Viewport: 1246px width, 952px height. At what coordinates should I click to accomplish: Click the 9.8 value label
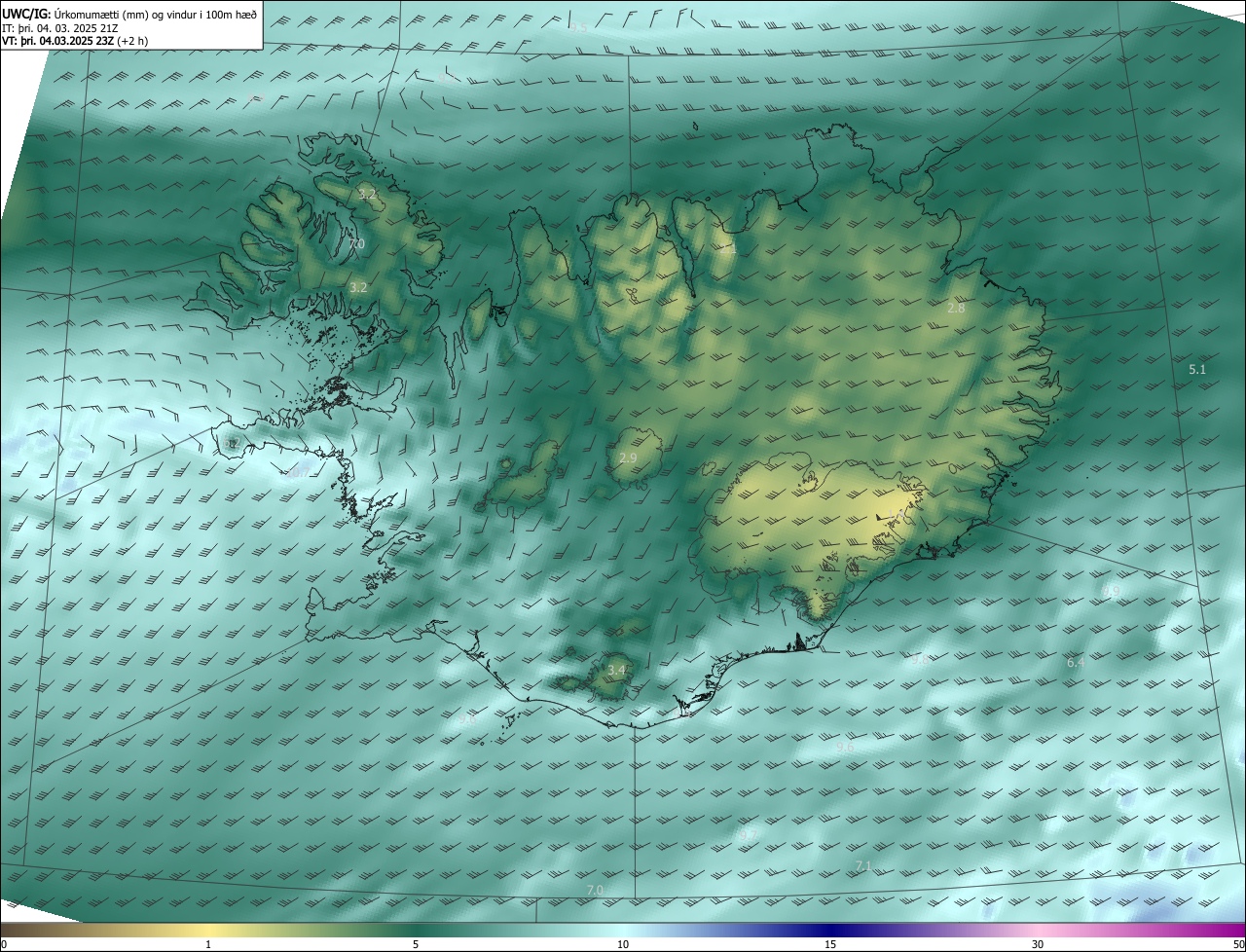[x=919, y=660]
